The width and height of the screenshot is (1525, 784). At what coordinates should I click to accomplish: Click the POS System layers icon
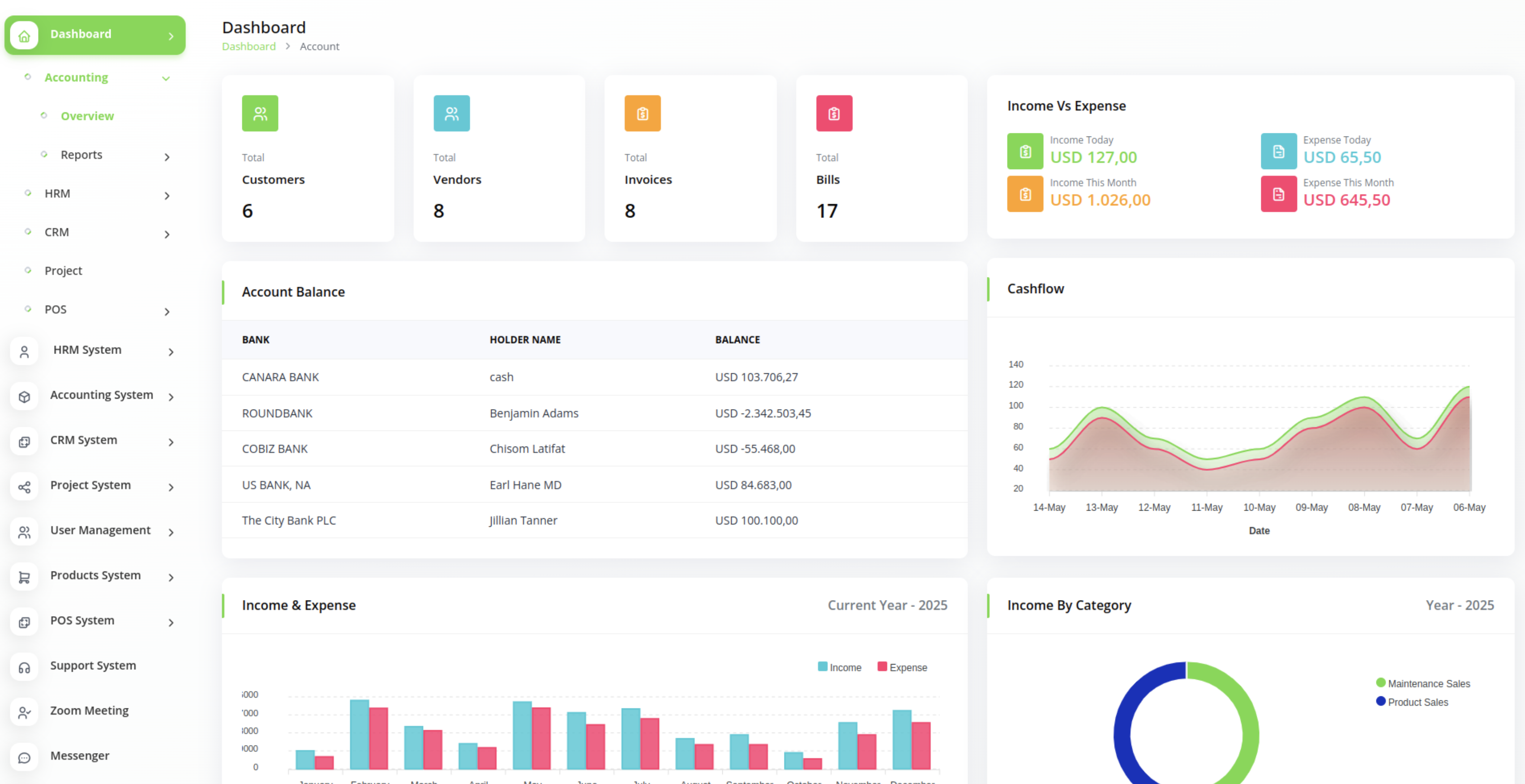24,622
